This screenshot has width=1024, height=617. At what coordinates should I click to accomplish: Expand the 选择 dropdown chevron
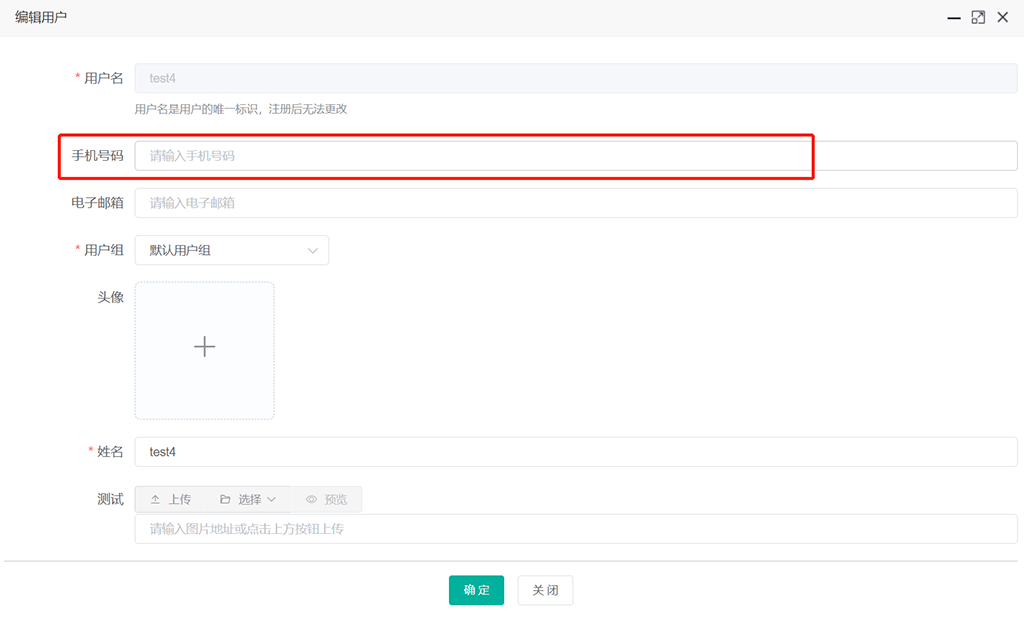coord(271,499)
